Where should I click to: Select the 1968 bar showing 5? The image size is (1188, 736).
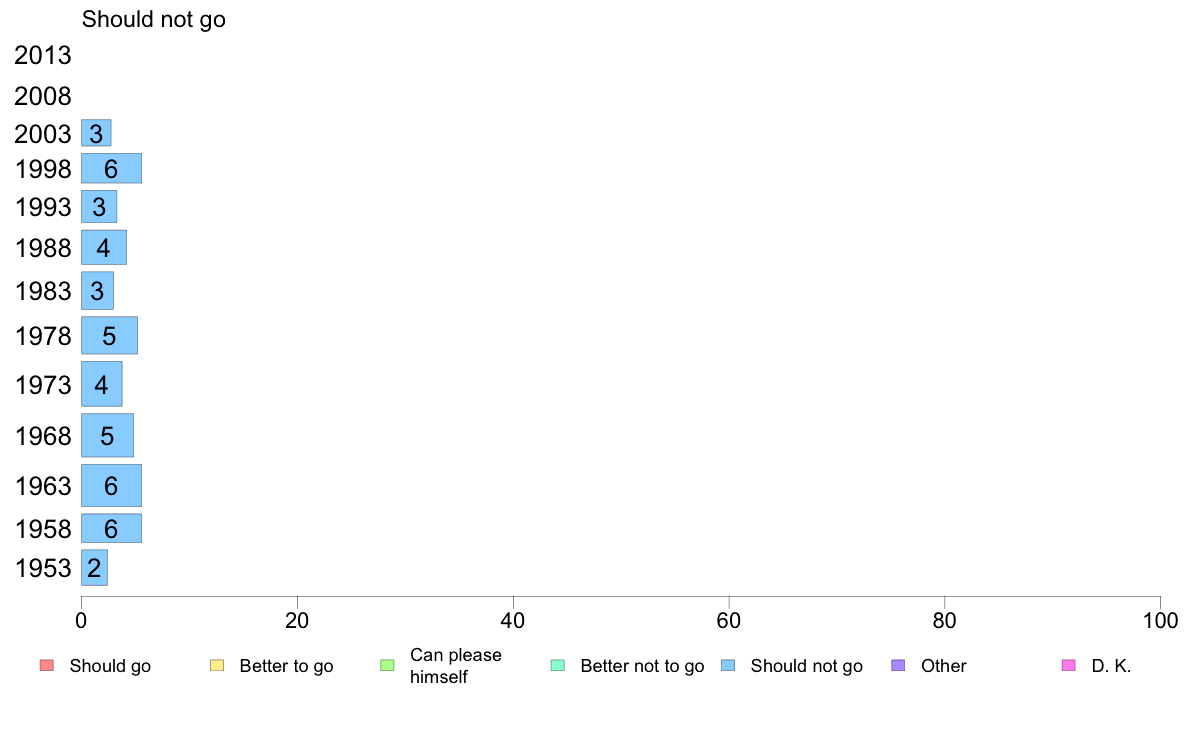click(107, 435)
